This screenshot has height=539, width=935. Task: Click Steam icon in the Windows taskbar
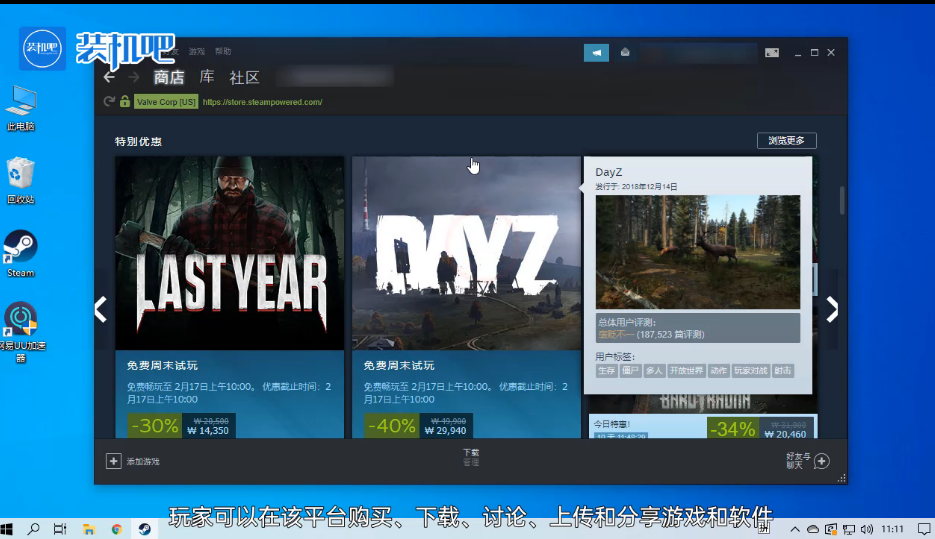145,528
